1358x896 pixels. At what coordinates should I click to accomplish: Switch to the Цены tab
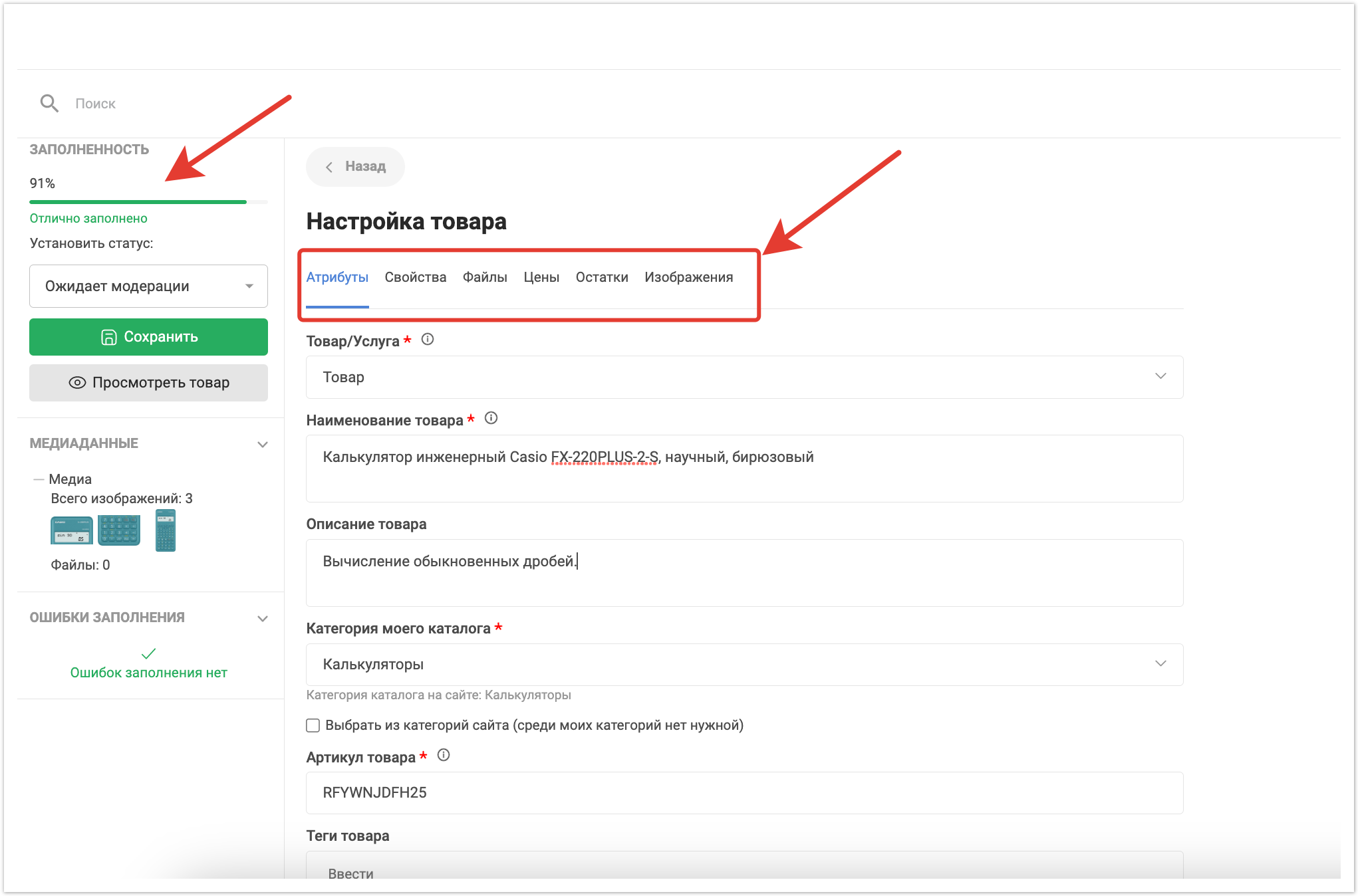[x=541, y=277]
